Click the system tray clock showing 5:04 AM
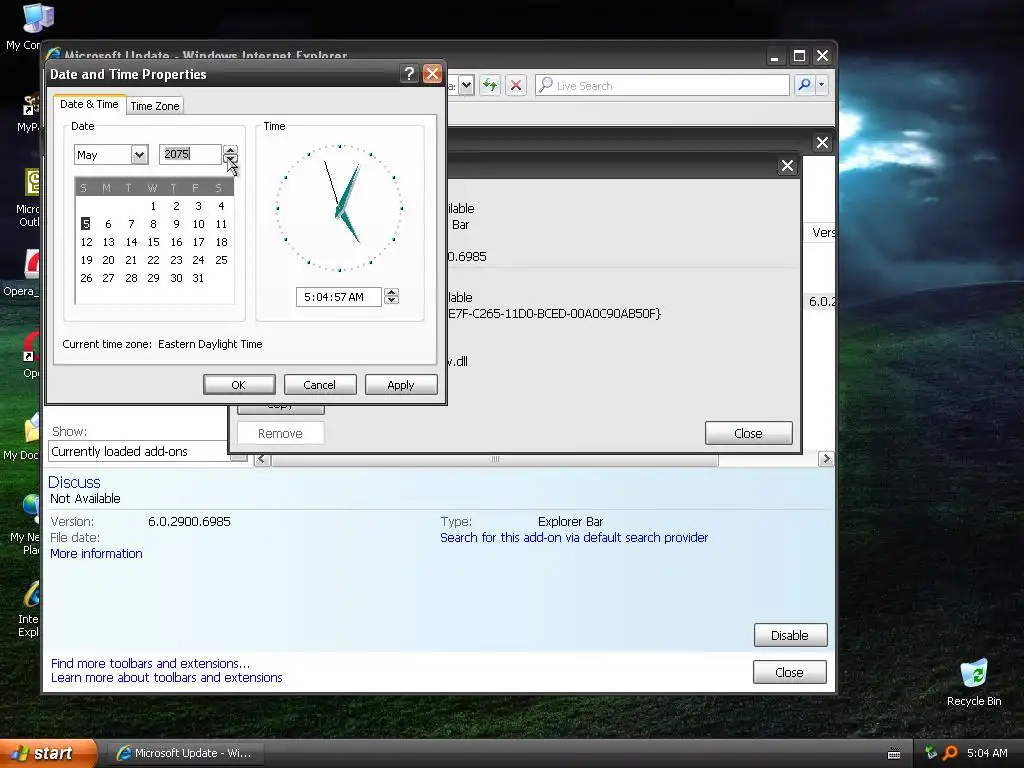Viewport: 1024px width, 768px height. (x=987, y=753)
